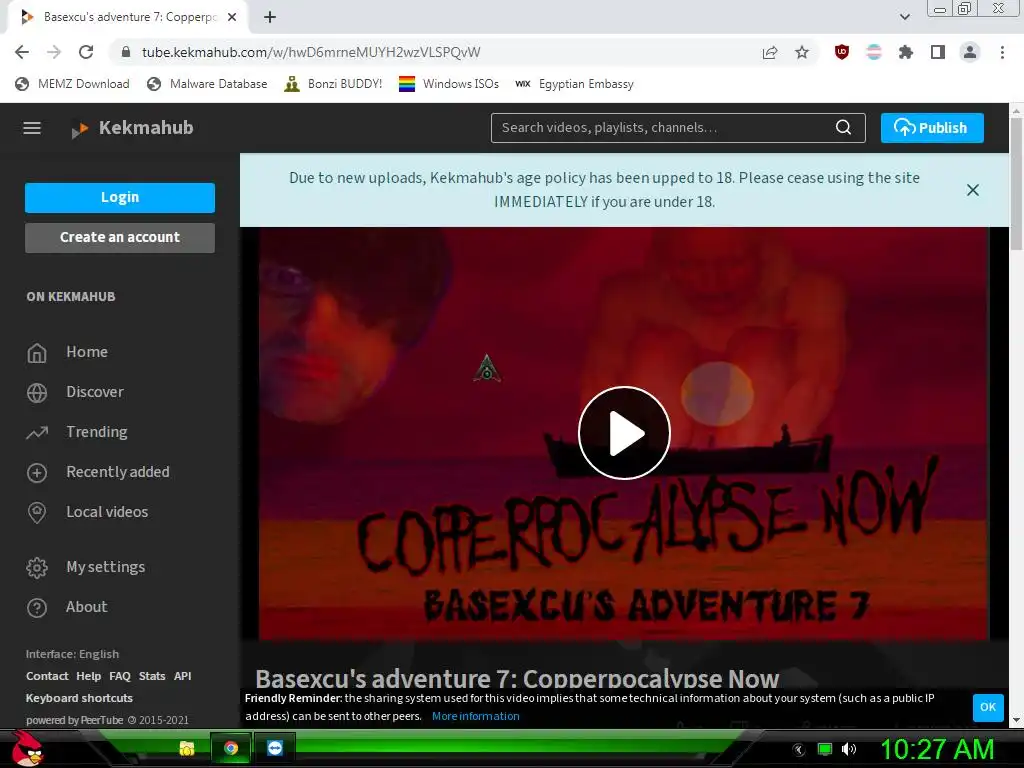
Task: Open the Stats link
Action: tap(152, 676)
